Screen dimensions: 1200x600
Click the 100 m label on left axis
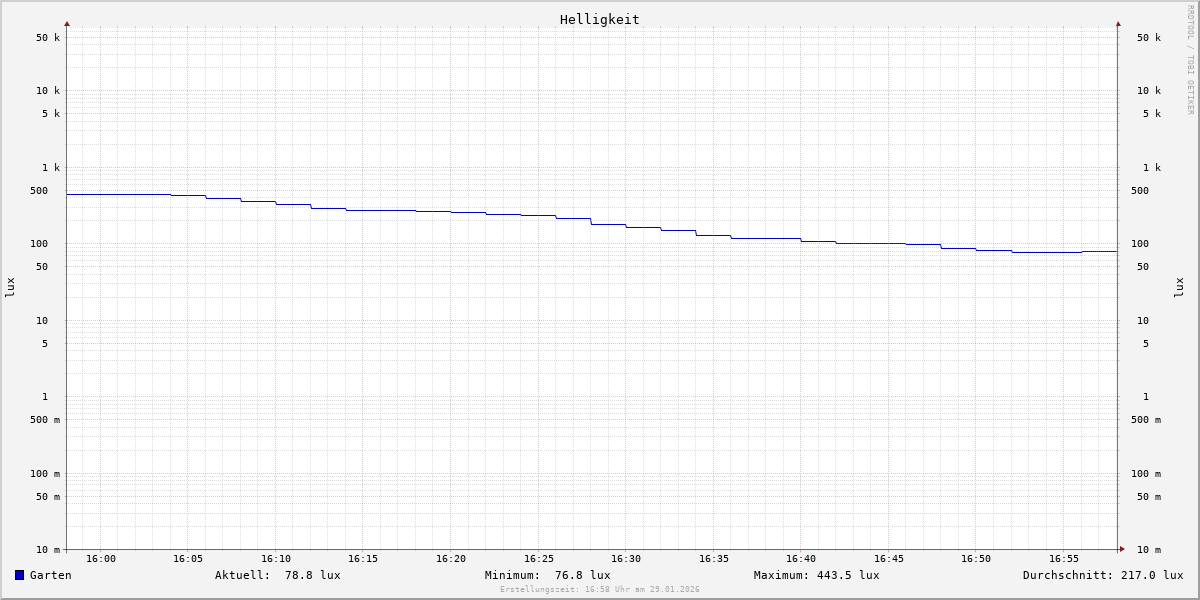click(x=45, y=474)
